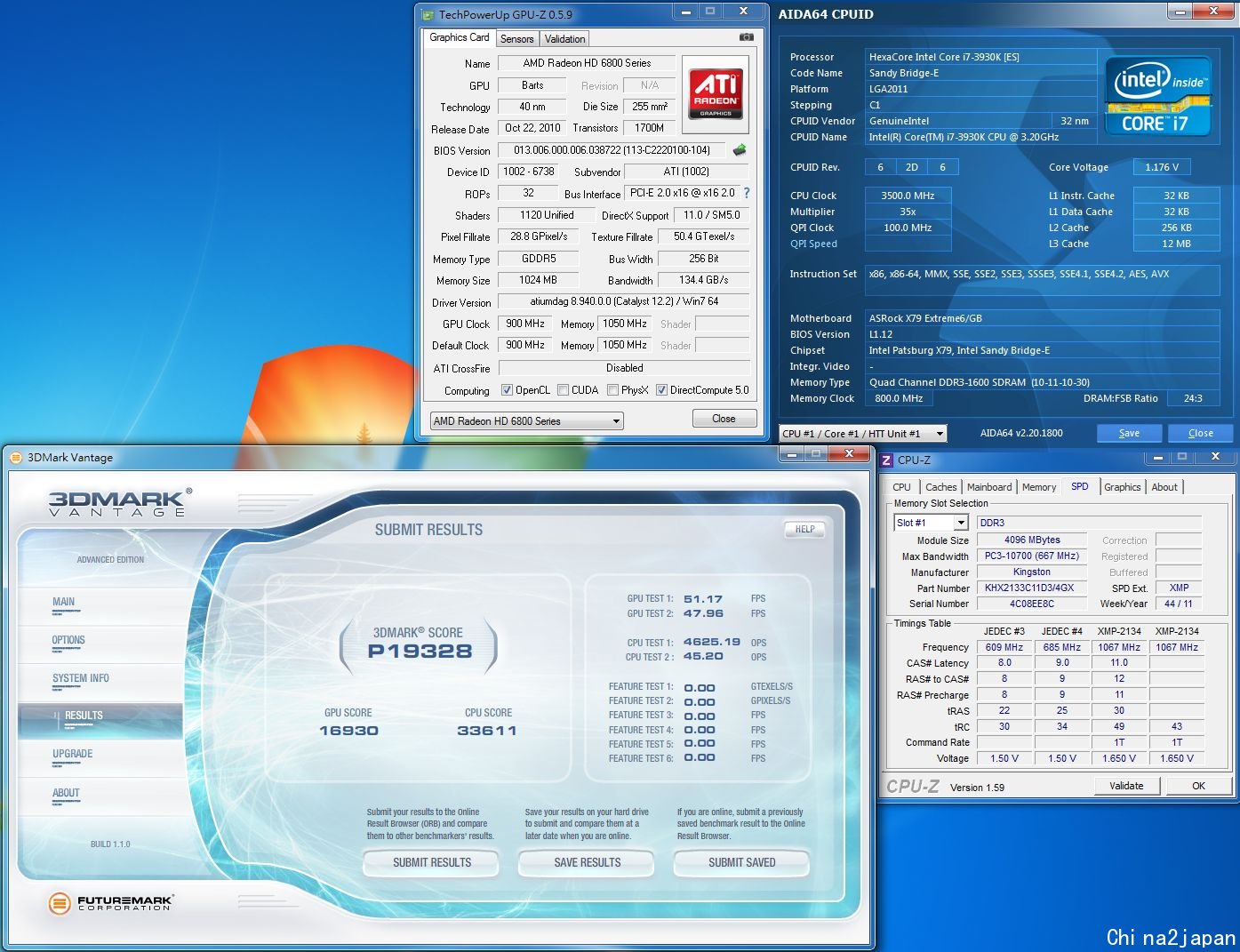
Task: Click the OK button in CPU-Z
Action: 1198,786
